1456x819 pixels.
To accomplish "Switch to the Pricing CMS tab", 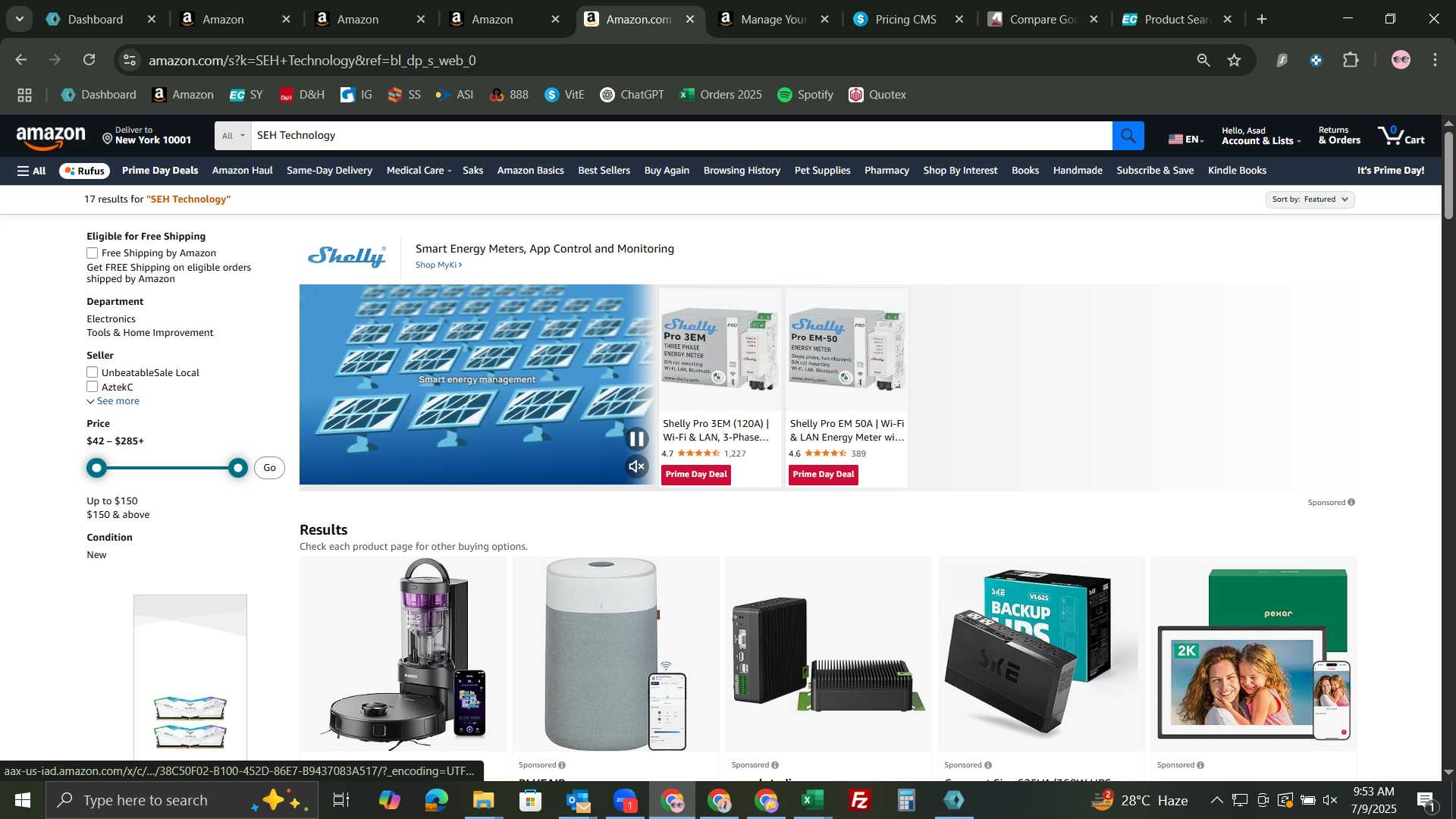I will point(905,19).
